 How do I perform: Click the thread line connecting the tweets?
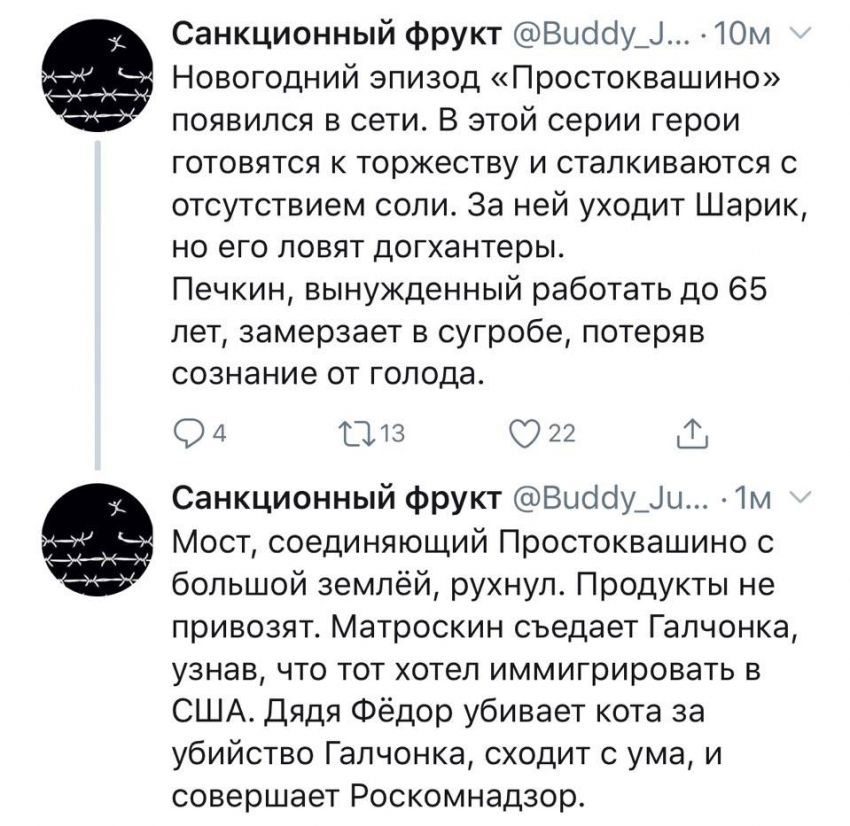coord(98,306)
